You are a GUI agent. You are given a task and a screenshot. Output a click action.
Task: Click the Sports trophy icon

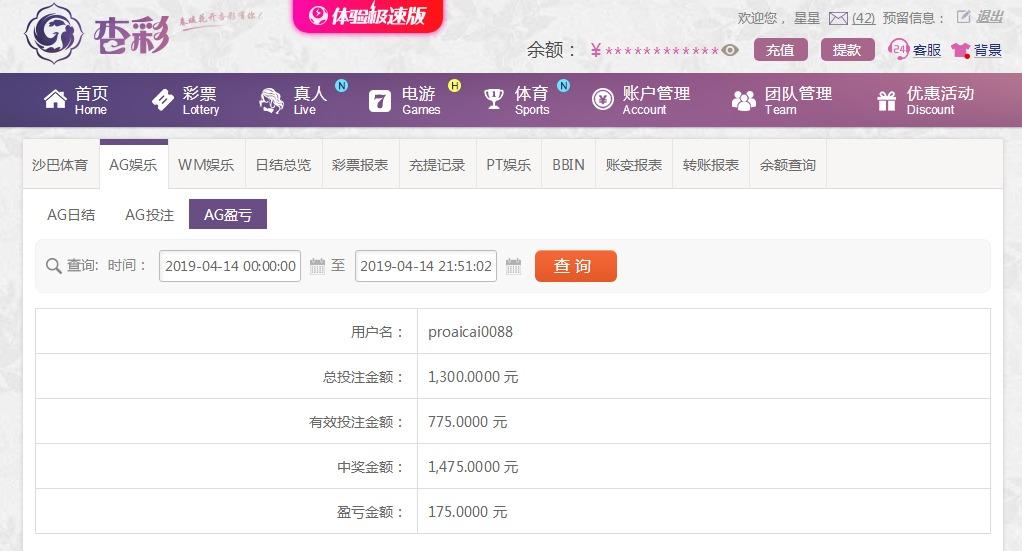tap(493, 99)
